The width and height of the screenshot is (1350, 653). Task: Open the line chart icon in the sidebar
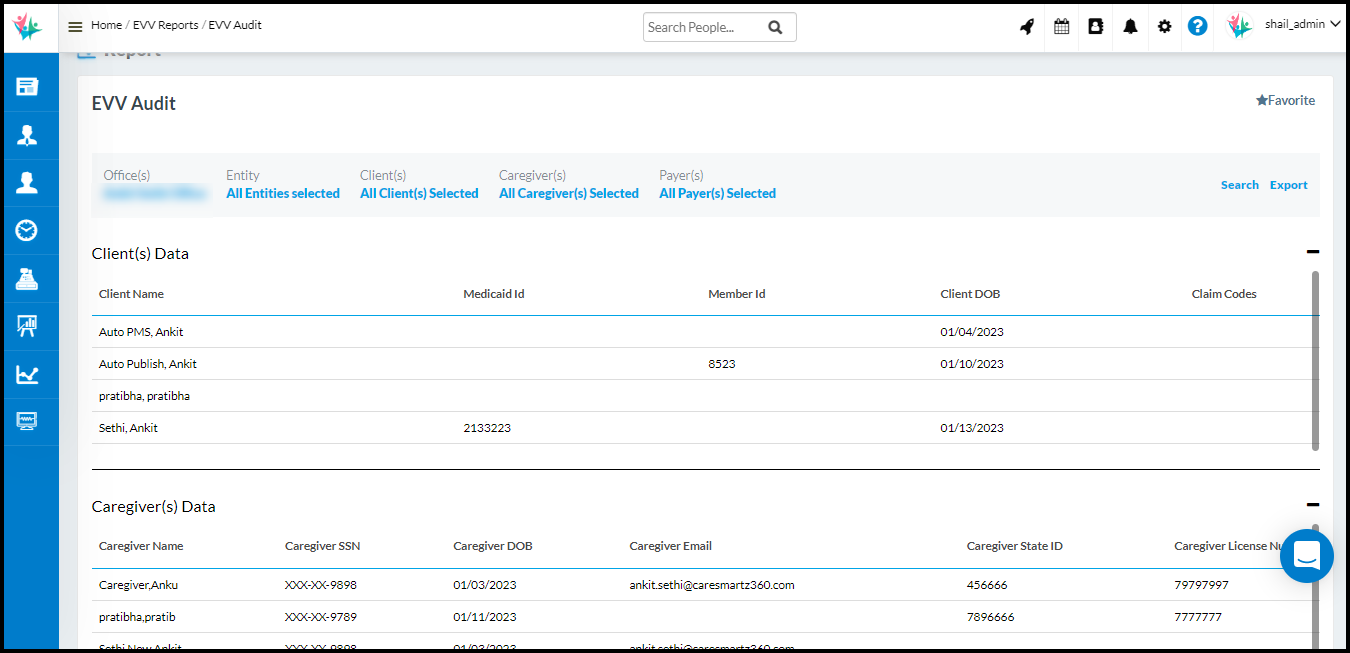(27, 375)
